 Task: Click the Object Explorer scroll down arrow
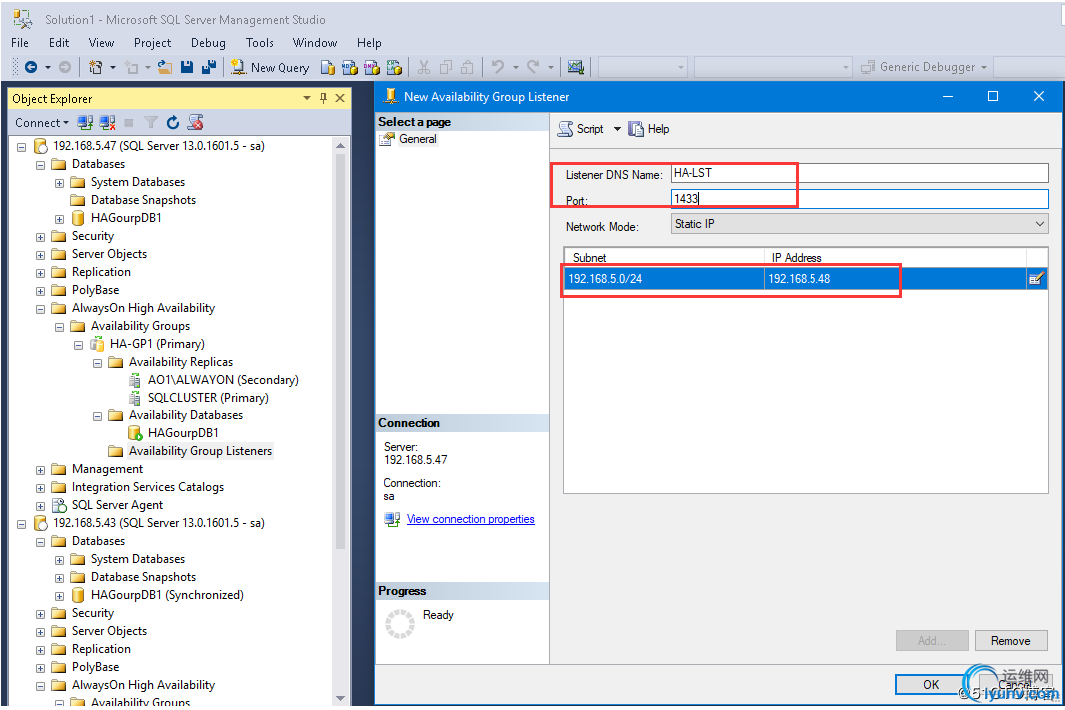(x=340, y=698)
